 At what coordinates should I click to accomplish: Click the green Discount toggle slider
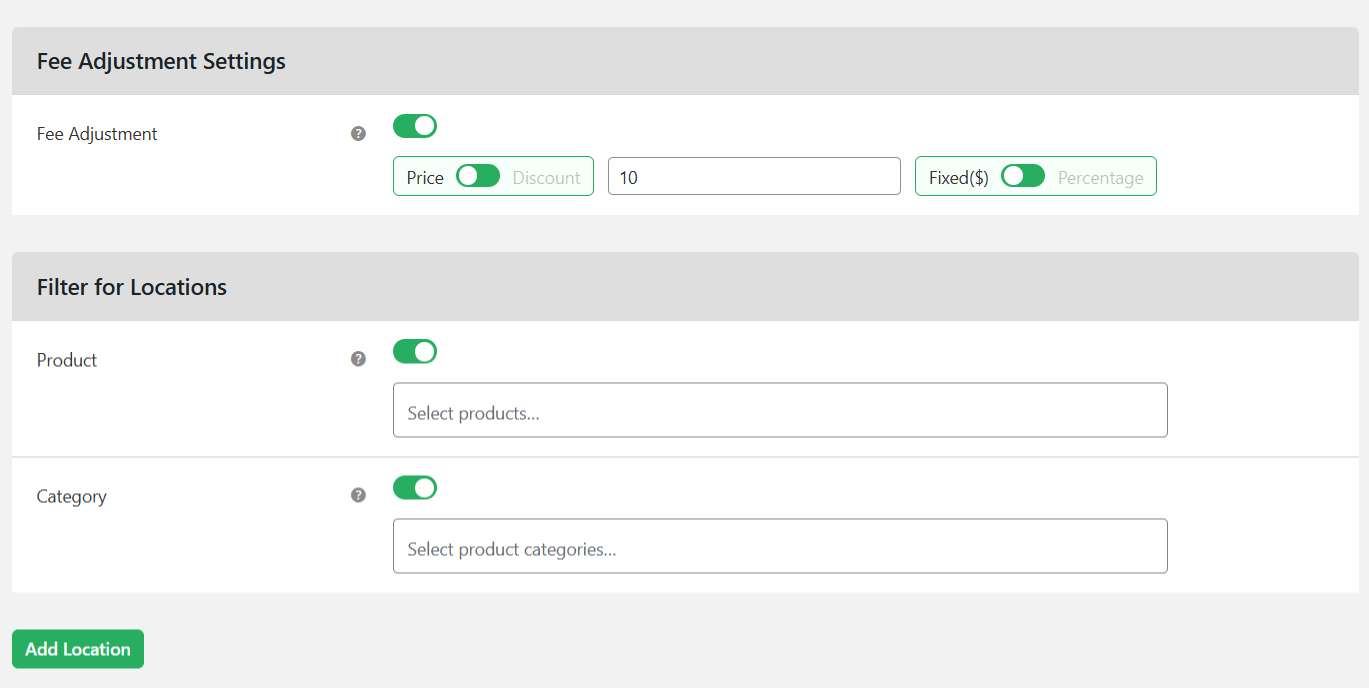coord(477,175)
